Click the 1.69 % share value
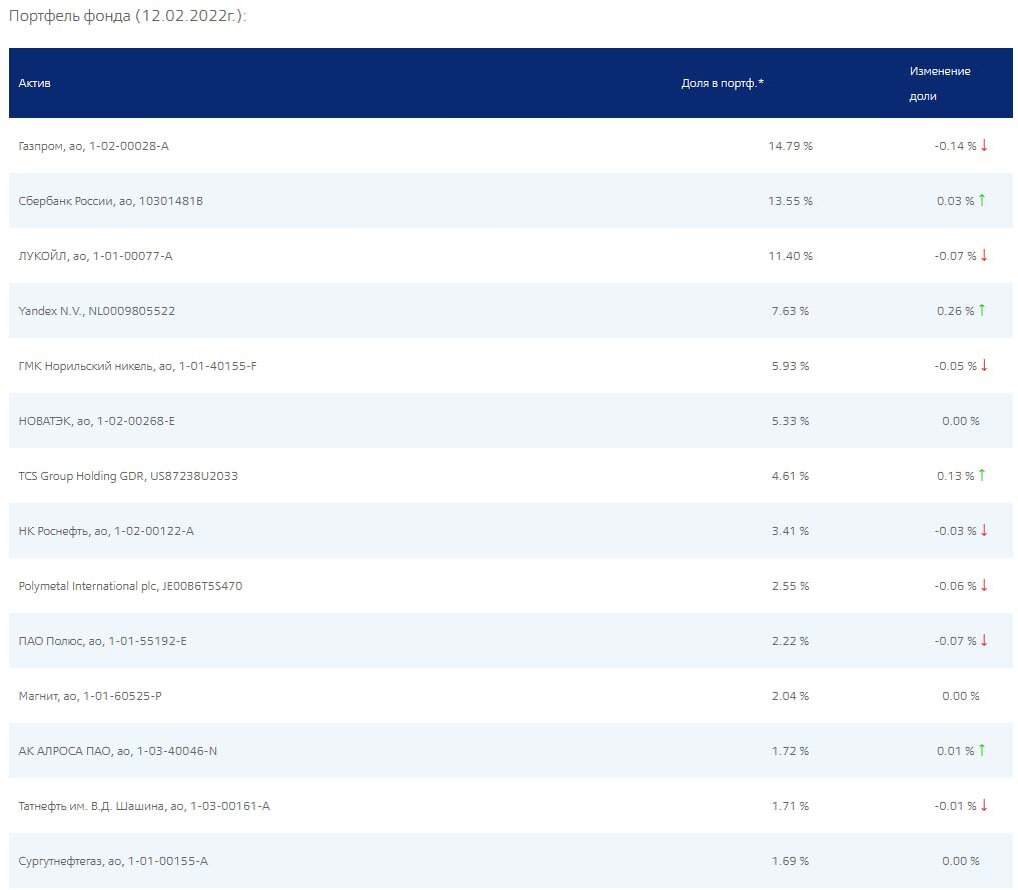Viewport: 1018px width, 890px height. [x=790, y=861]
